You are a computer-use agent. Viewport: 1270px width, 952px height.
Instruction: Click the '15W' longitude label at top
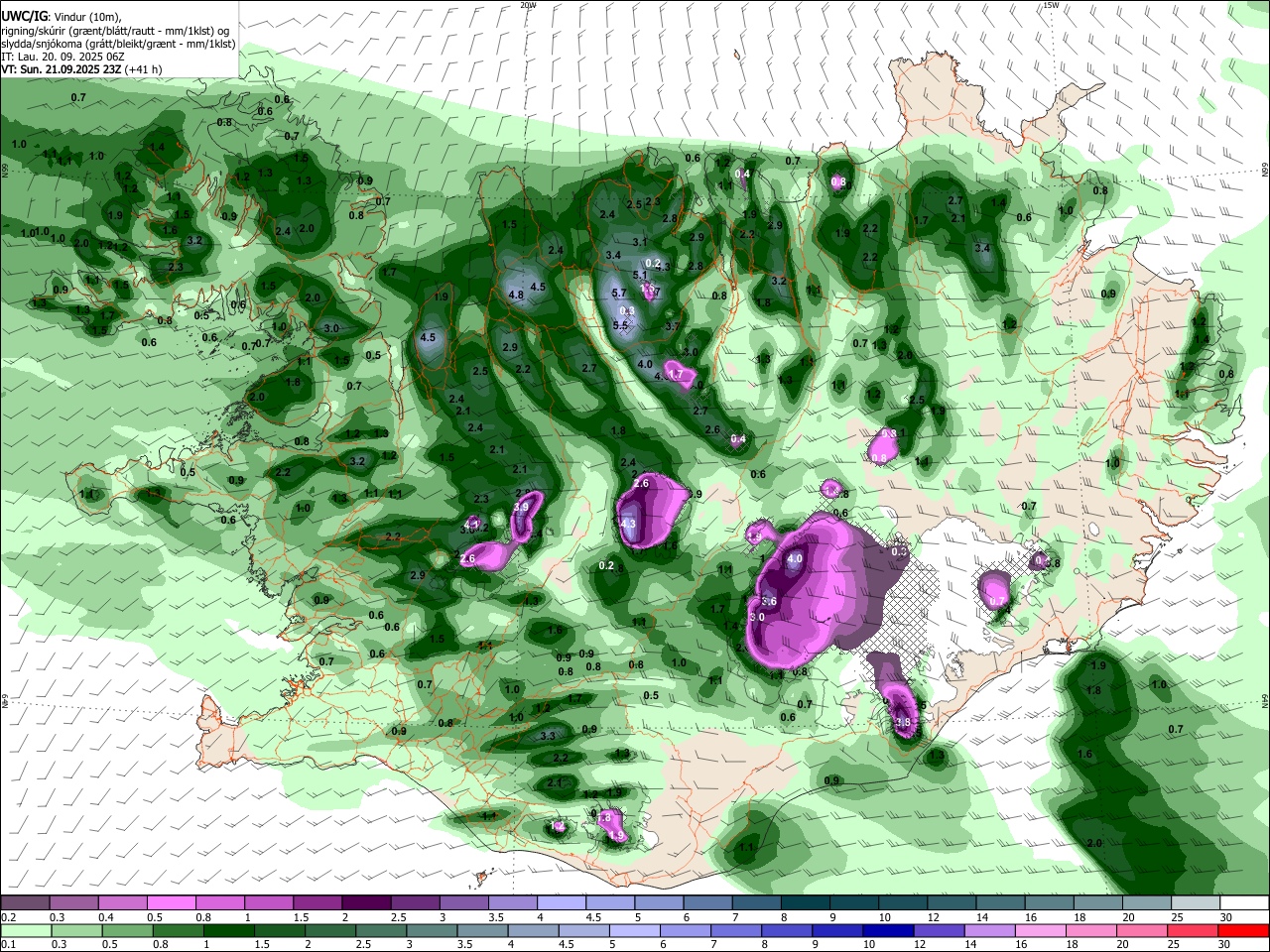point(1051,5)
